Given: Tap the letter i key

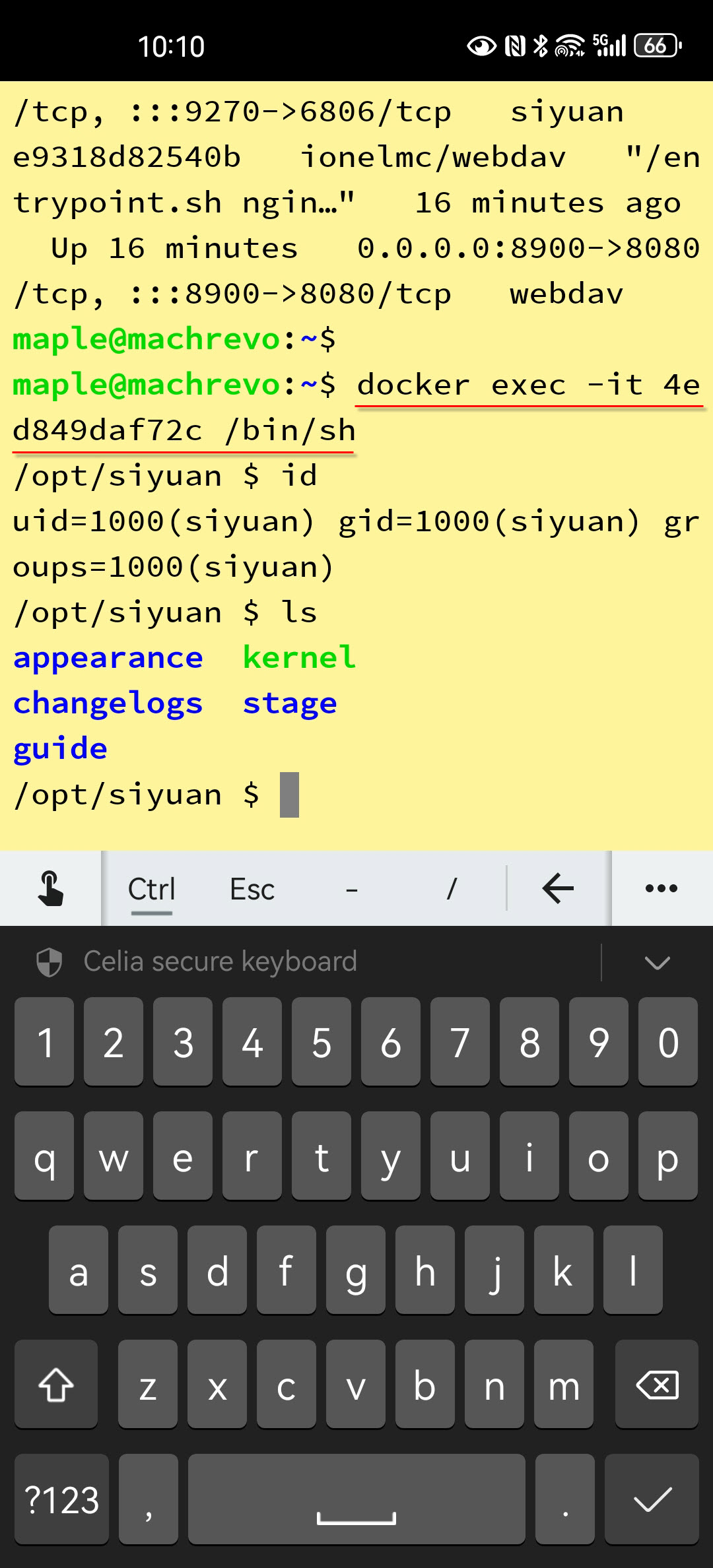Looking at the screenshot, I should (x=529, y=1156).
